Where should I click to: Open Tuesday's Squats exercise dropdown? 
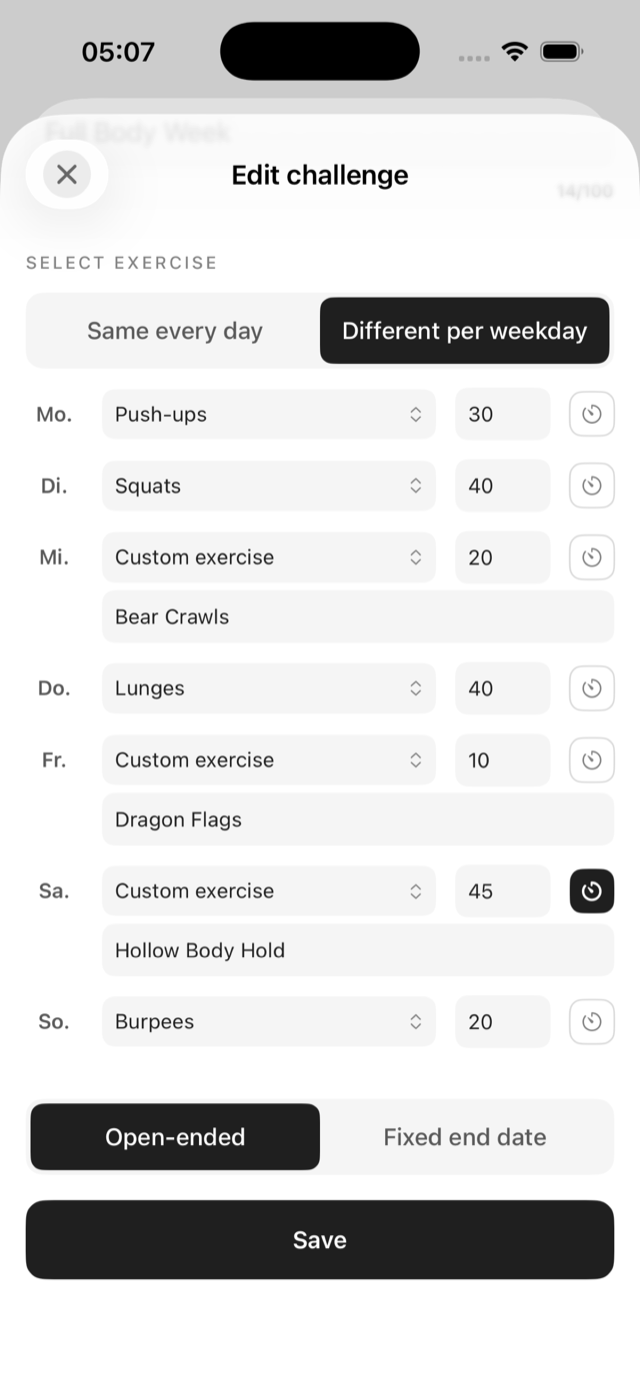tap(269, 486)
